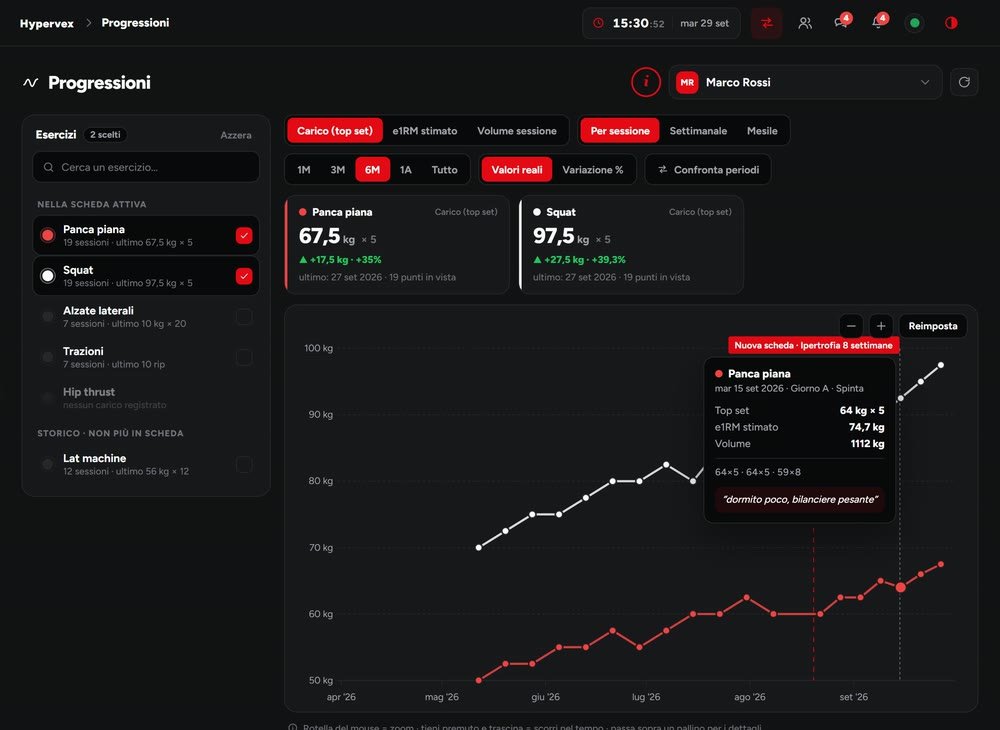Uncheck the Squat checkbox
Screen dimensions: 1000x730
pyautogui.click(x=244, y=276)
